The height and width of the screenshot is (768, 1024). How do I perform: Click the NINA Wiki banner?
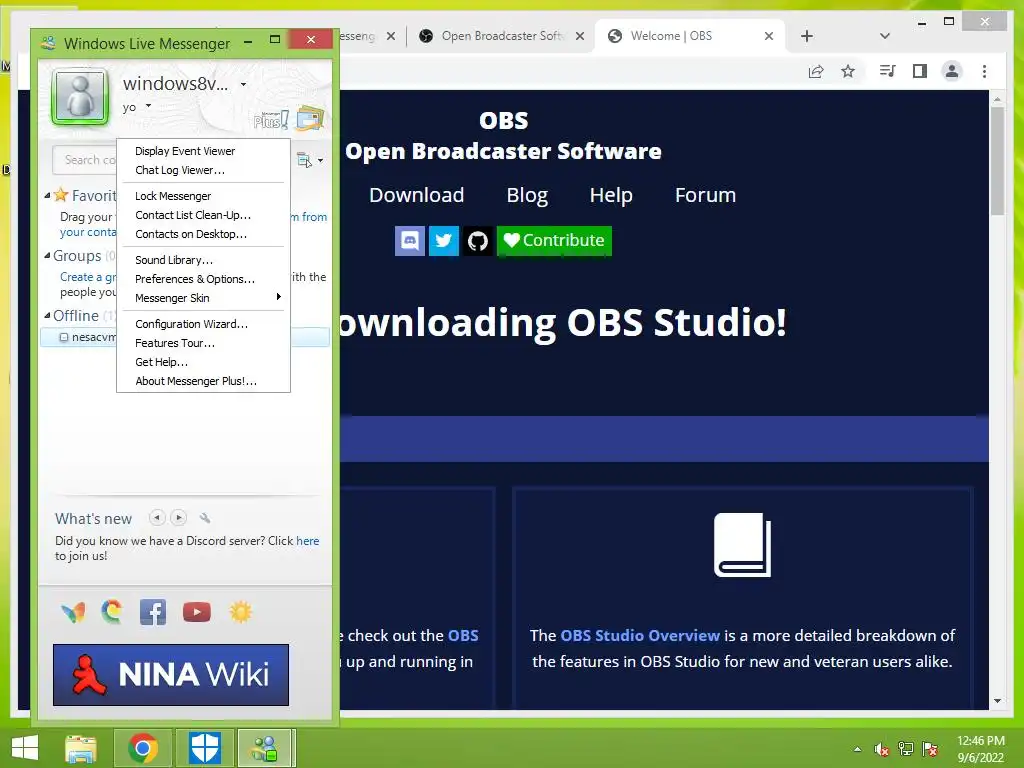coord(170,675)
